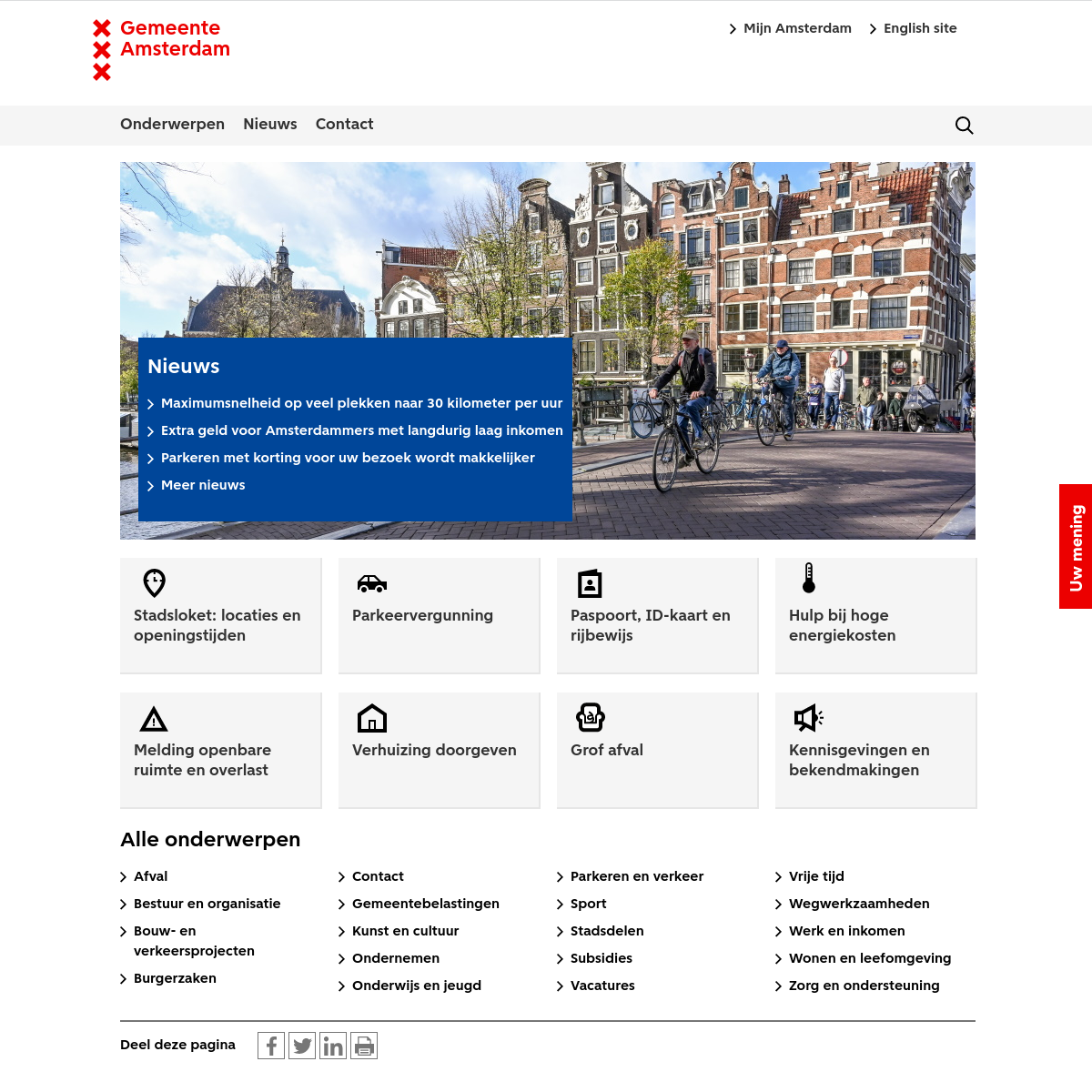Open Parkeren en verkeer topic
Image resolution: width=1092 pixels, height=1092 pixels.
tap(631, 876)
